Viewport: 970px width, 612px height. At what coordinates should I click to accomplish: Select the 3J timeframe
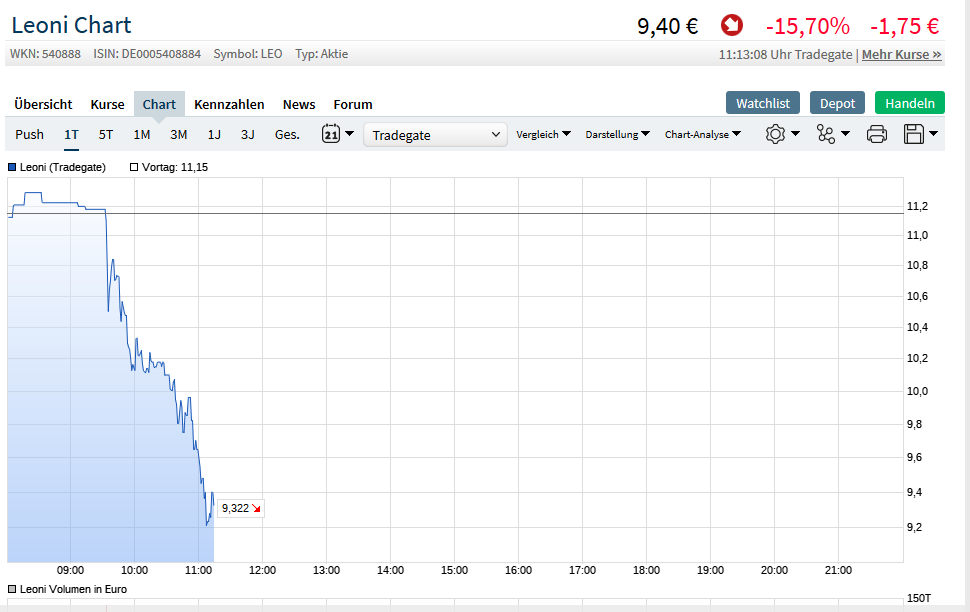247,134
